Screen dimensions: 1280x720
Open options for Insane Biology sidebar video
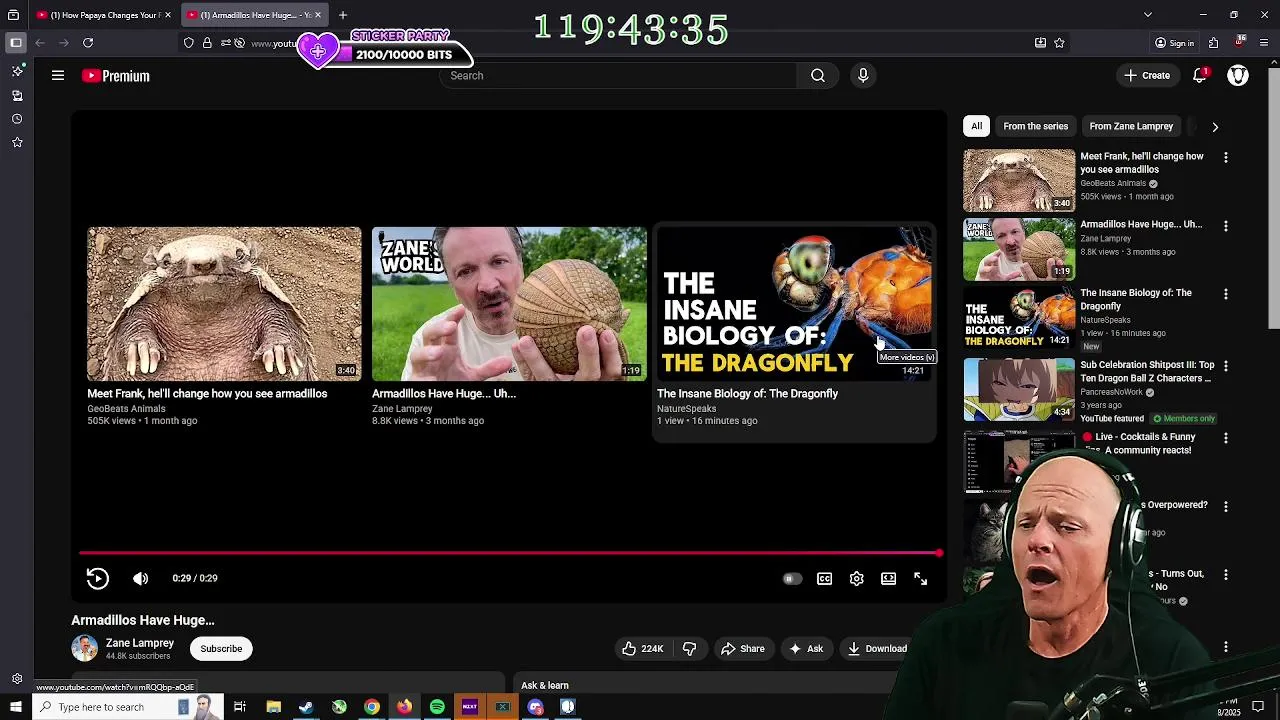click(x=1226, y=294)
